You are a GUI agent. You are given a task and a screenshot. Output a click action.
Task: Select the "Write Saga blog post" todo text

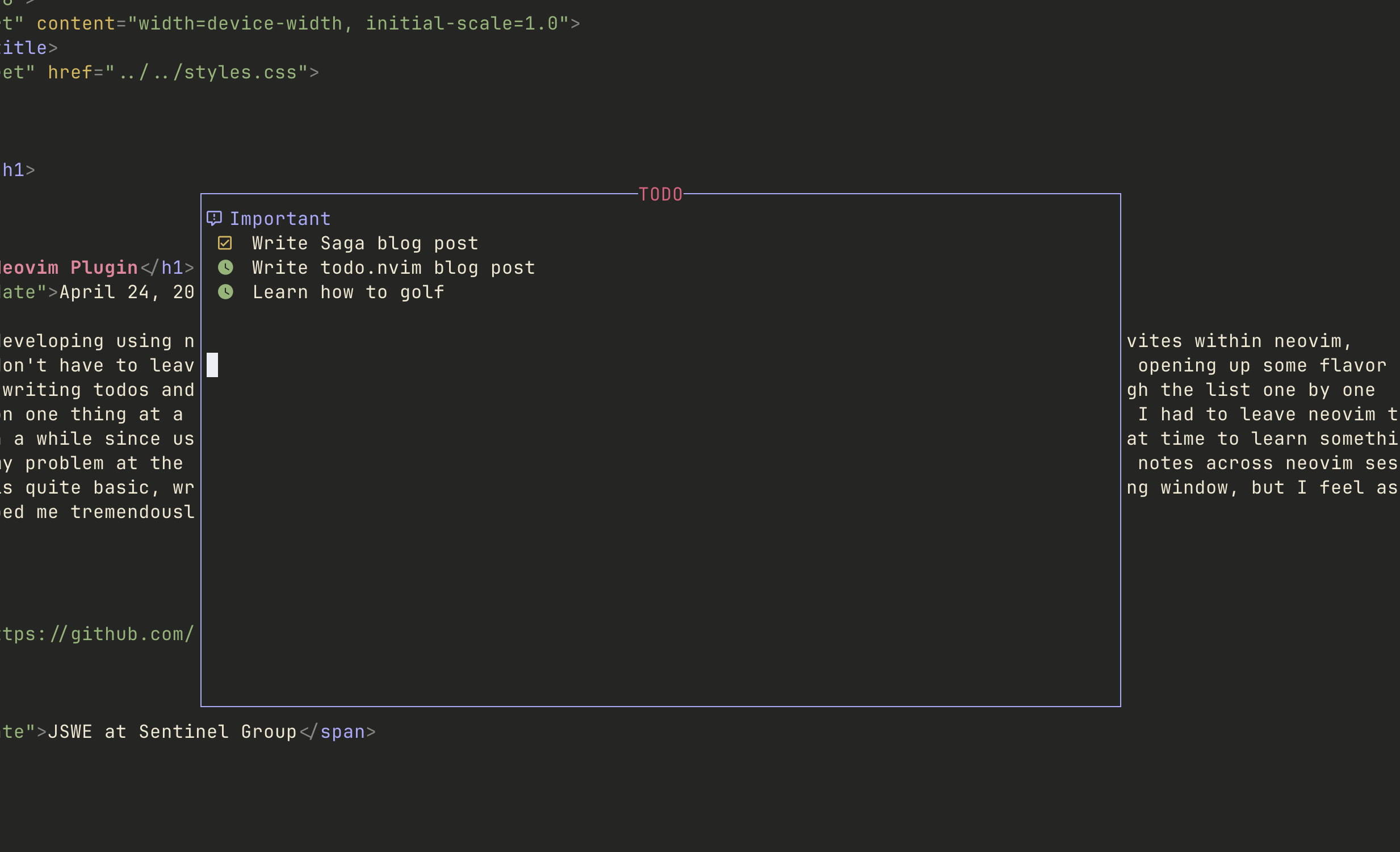coord(365,243)
